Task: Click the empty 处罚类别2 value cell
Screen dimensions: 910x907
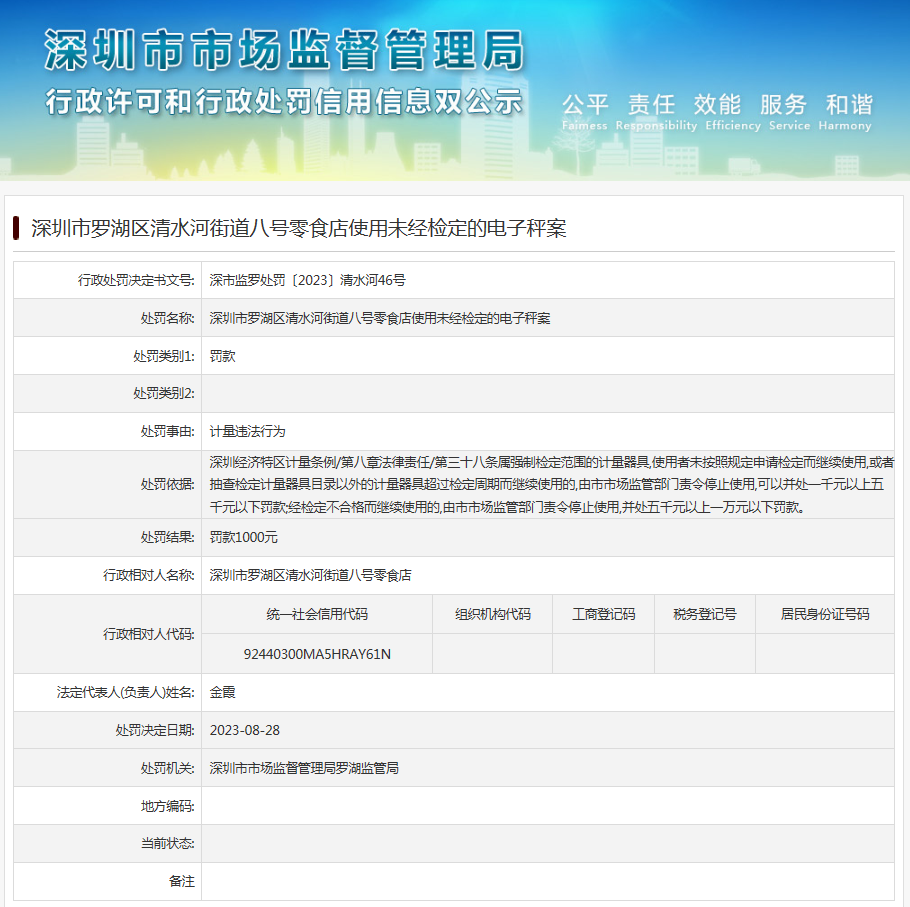Action: click(x=547, y=394)
